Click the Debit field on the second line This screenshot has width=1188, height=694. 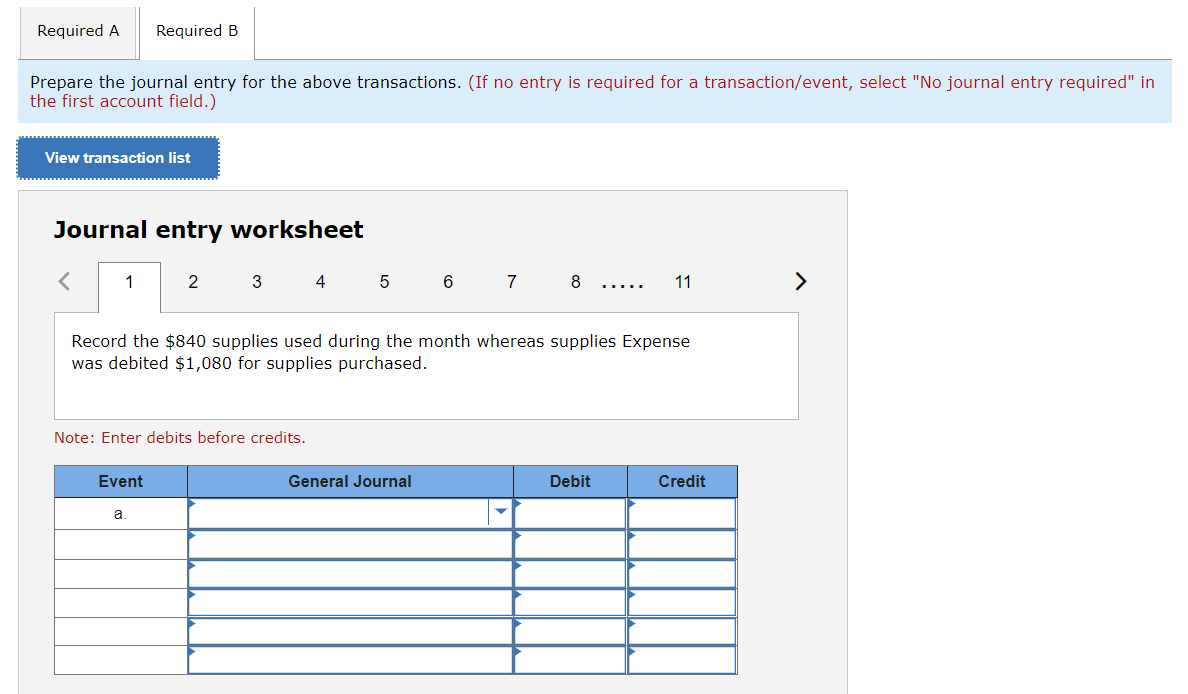570,543
